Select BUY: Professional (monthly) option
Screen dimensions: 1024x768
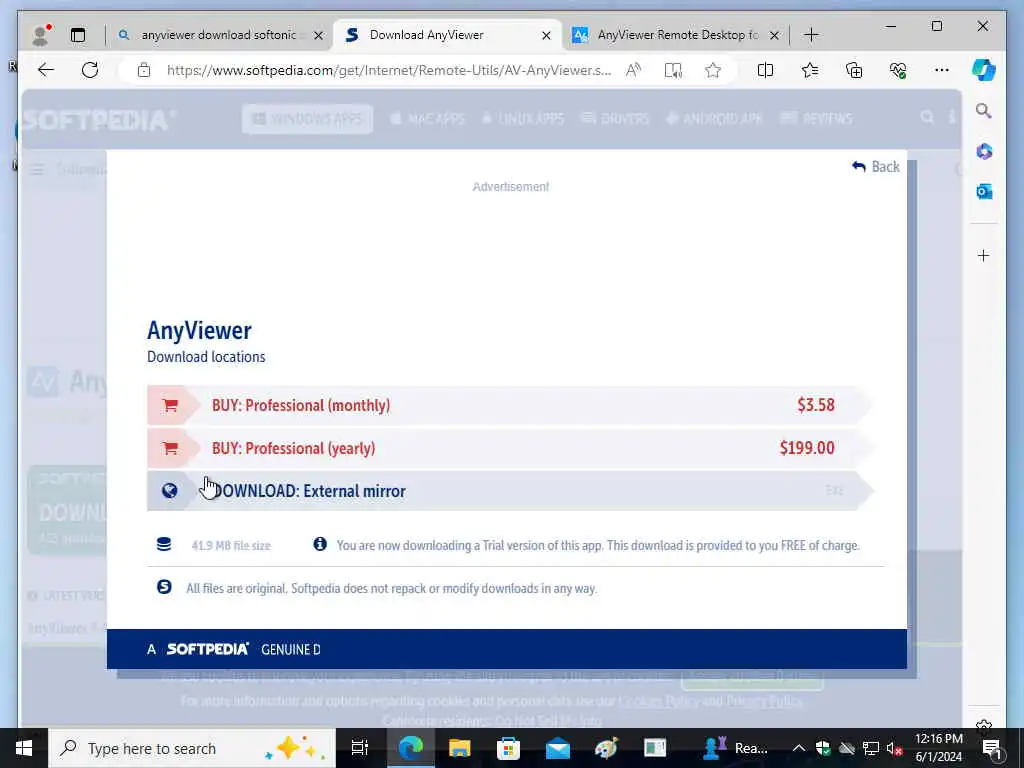(x=509, y=406)
